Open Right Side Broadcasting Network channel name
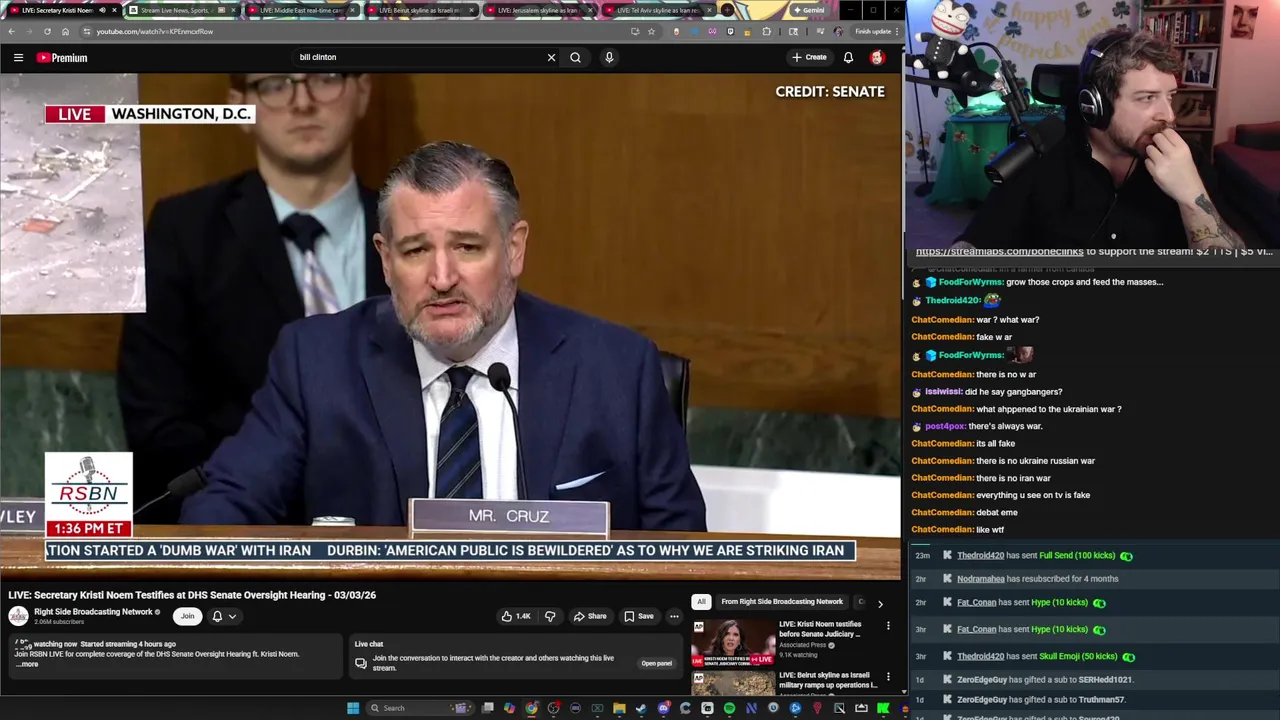Screen dimensions: 1280x720 [93, 612]
